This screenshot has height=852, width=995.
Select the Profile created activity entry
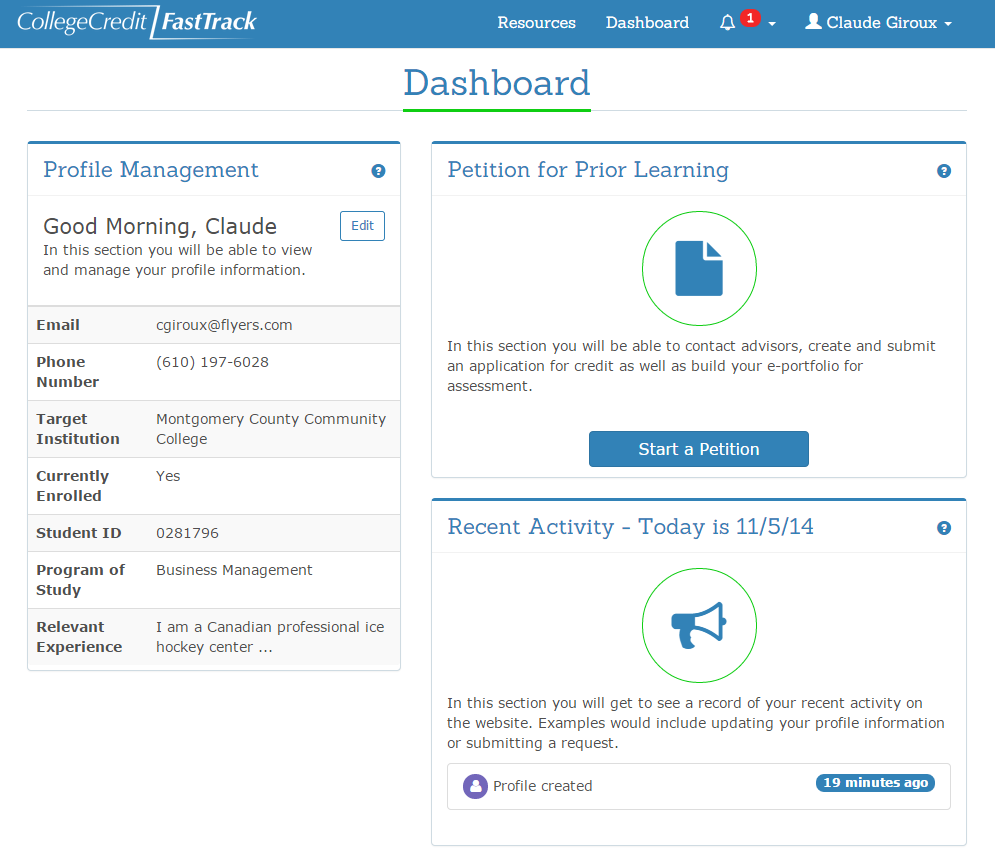tap(542, 786)
